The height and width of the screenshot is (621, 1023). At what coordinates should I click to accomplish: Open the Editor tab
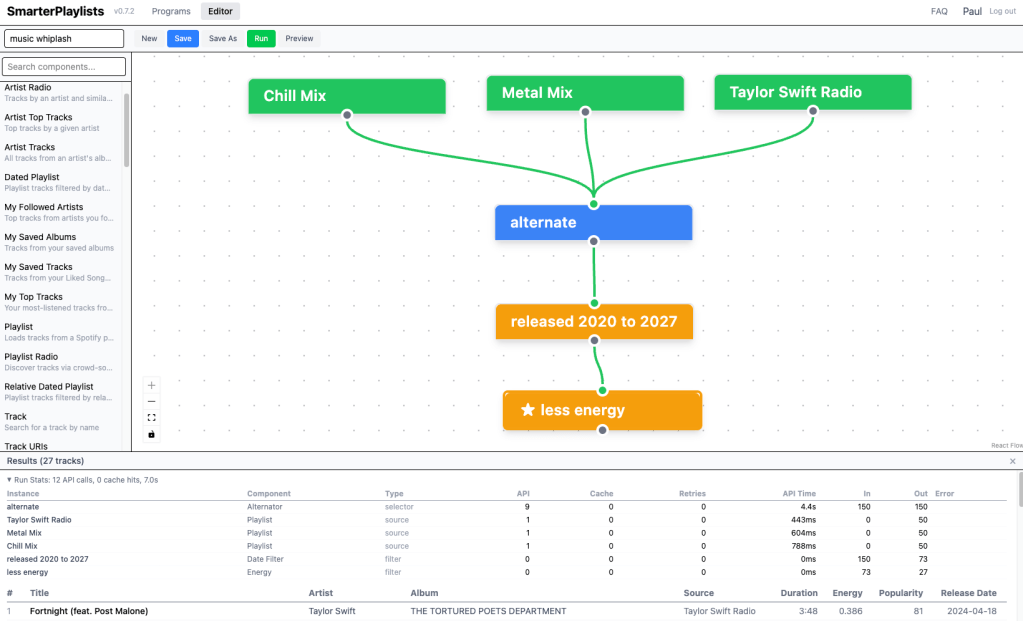click(220, 11)
